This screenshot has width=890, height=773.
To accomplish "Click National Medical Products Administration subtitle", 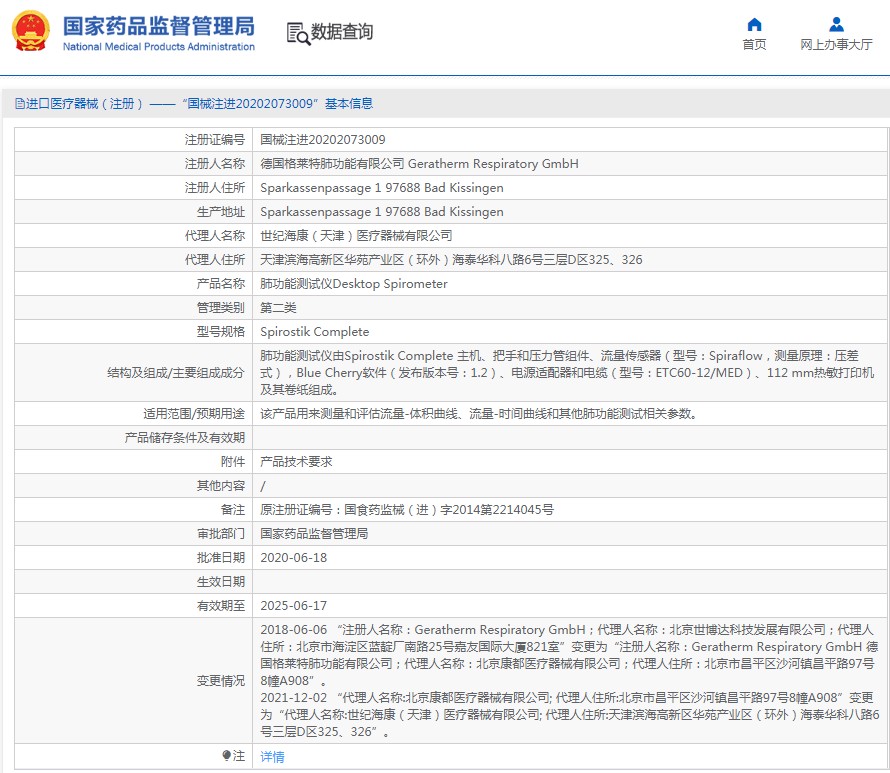I will coord(158,47).
